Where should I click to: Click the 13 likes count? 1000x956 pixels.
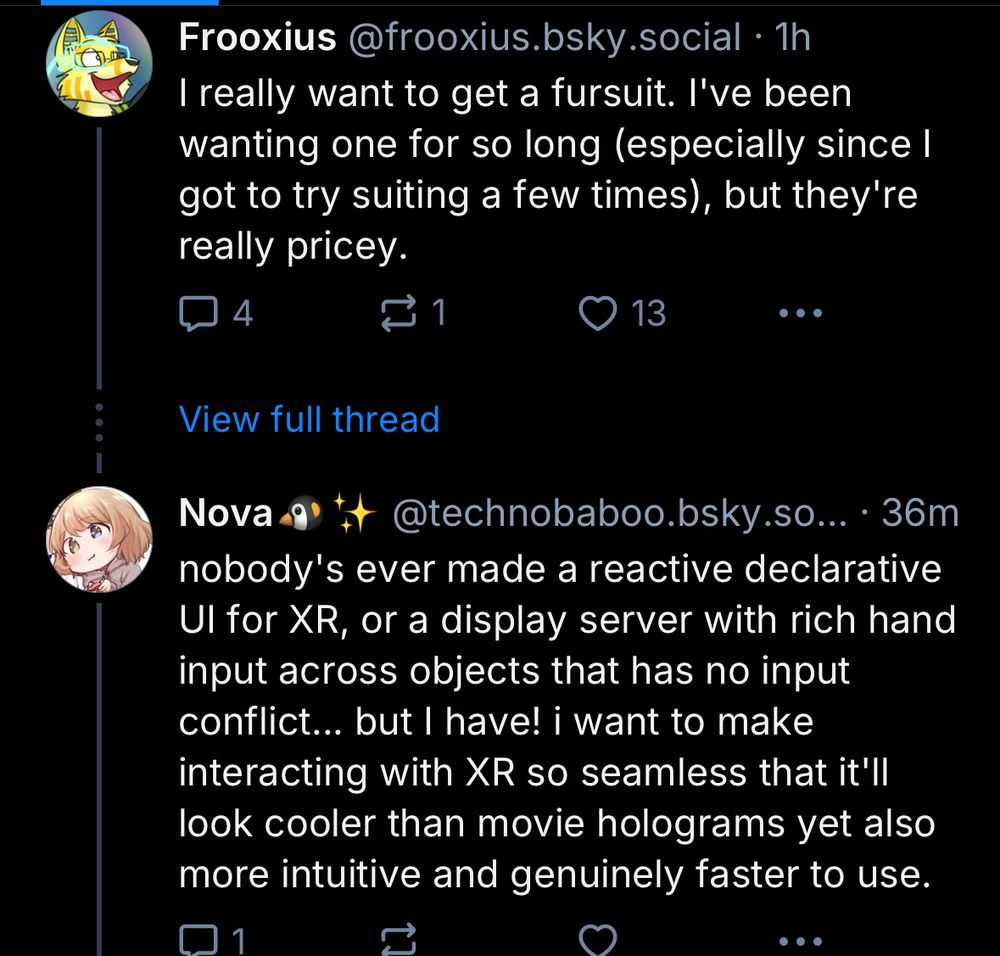click(649, 315)
